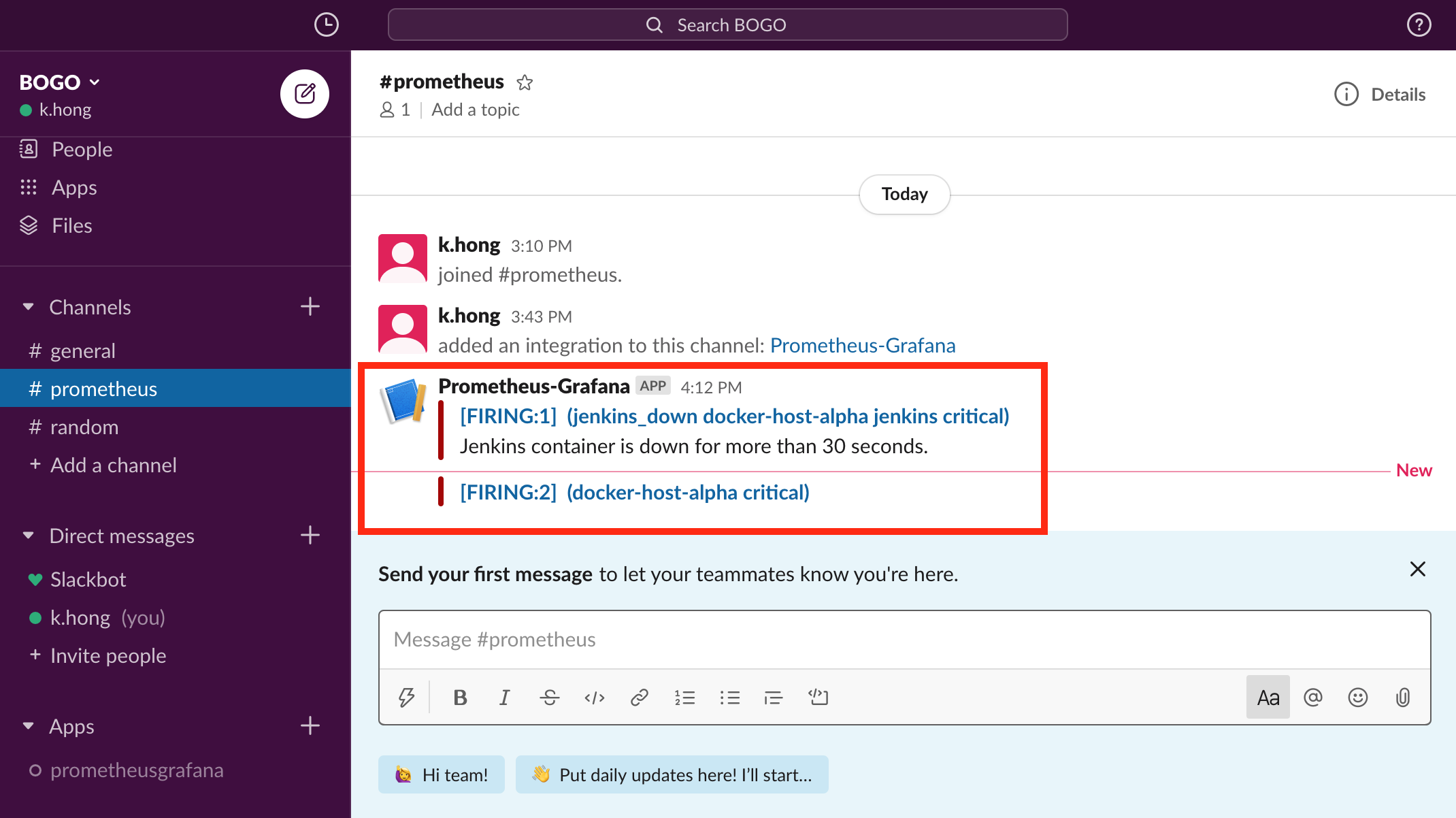Toggle the text formatting toolbar Aa
1456x818 pixels.
pos(1268,697)
